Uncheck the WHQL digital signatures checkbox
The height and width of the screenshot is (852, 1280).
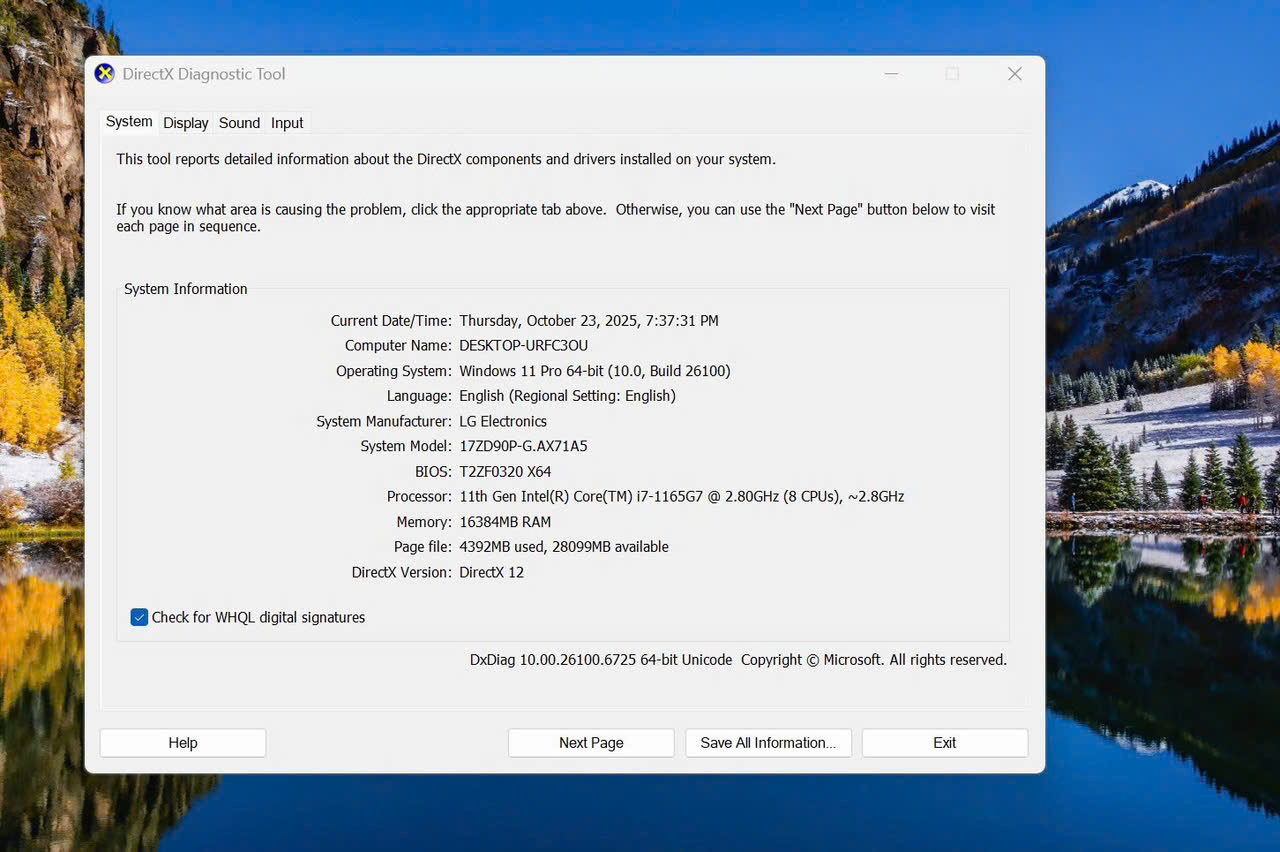tap(139, 617)
